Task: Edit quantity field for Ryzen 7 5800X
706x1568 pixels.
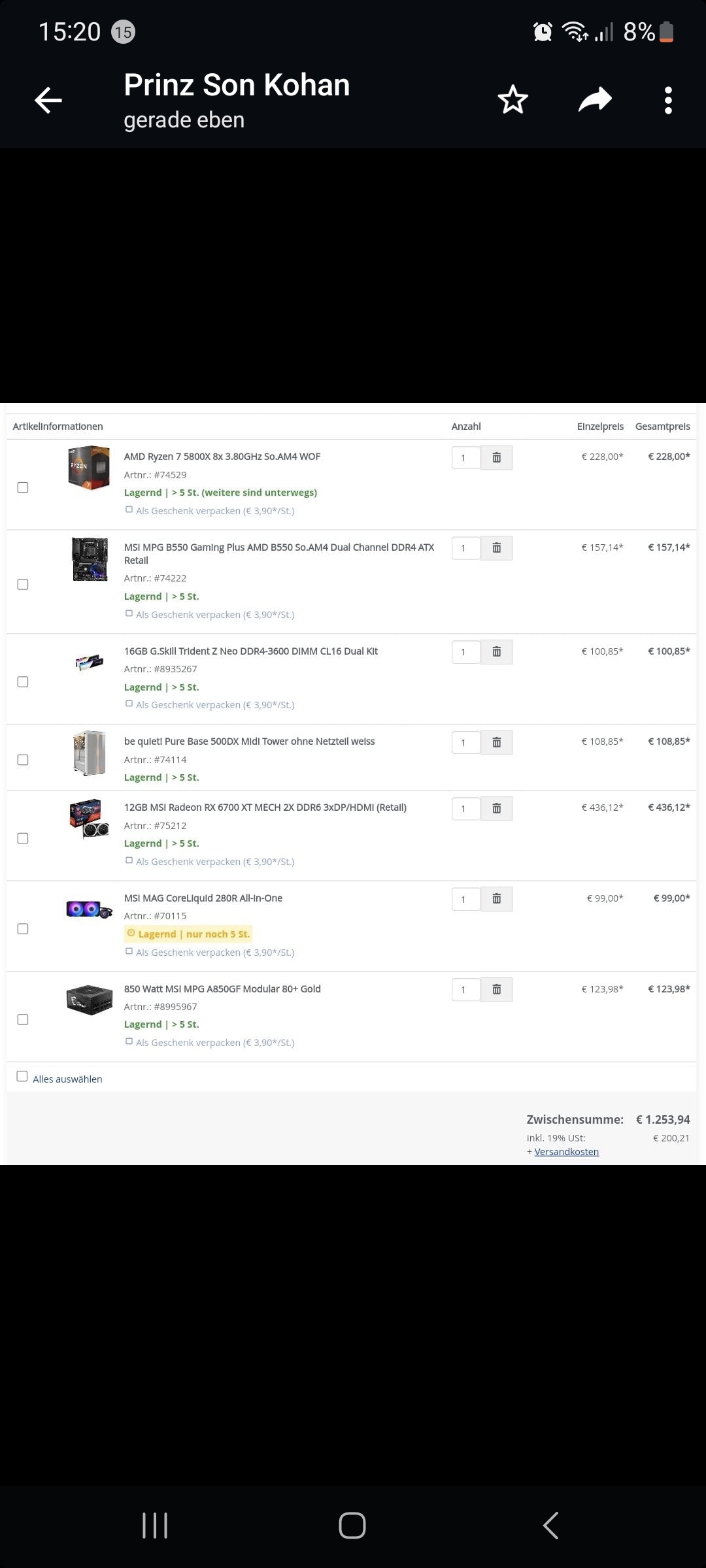Action: (x=465, y=458)
